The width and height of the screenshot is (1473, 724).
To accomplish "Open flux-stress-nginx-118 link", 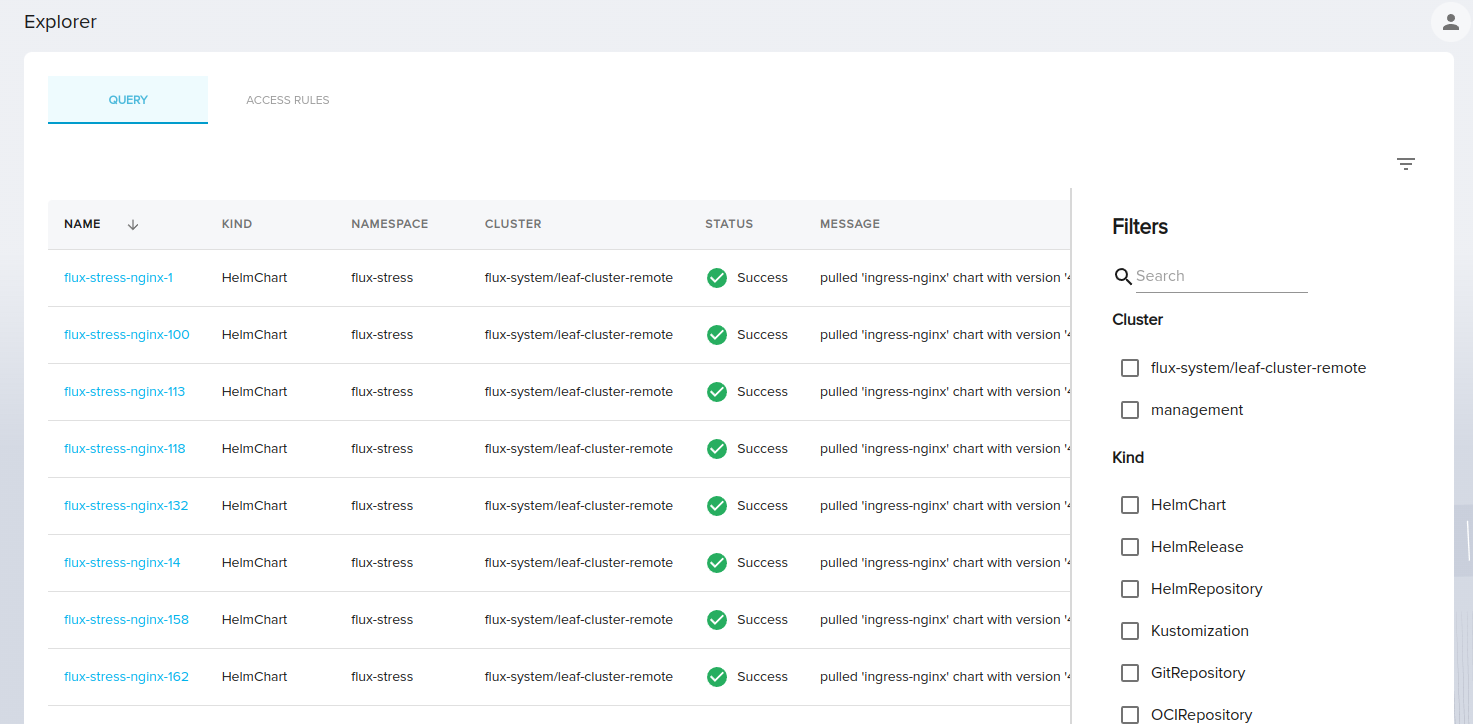I will tap(125, 449).
